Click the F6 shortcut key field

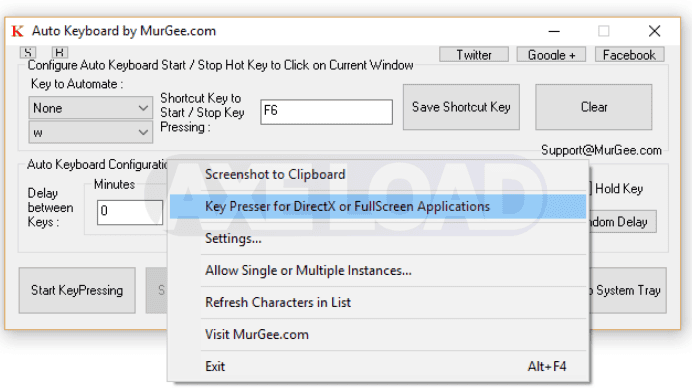[x=327, y=112]
